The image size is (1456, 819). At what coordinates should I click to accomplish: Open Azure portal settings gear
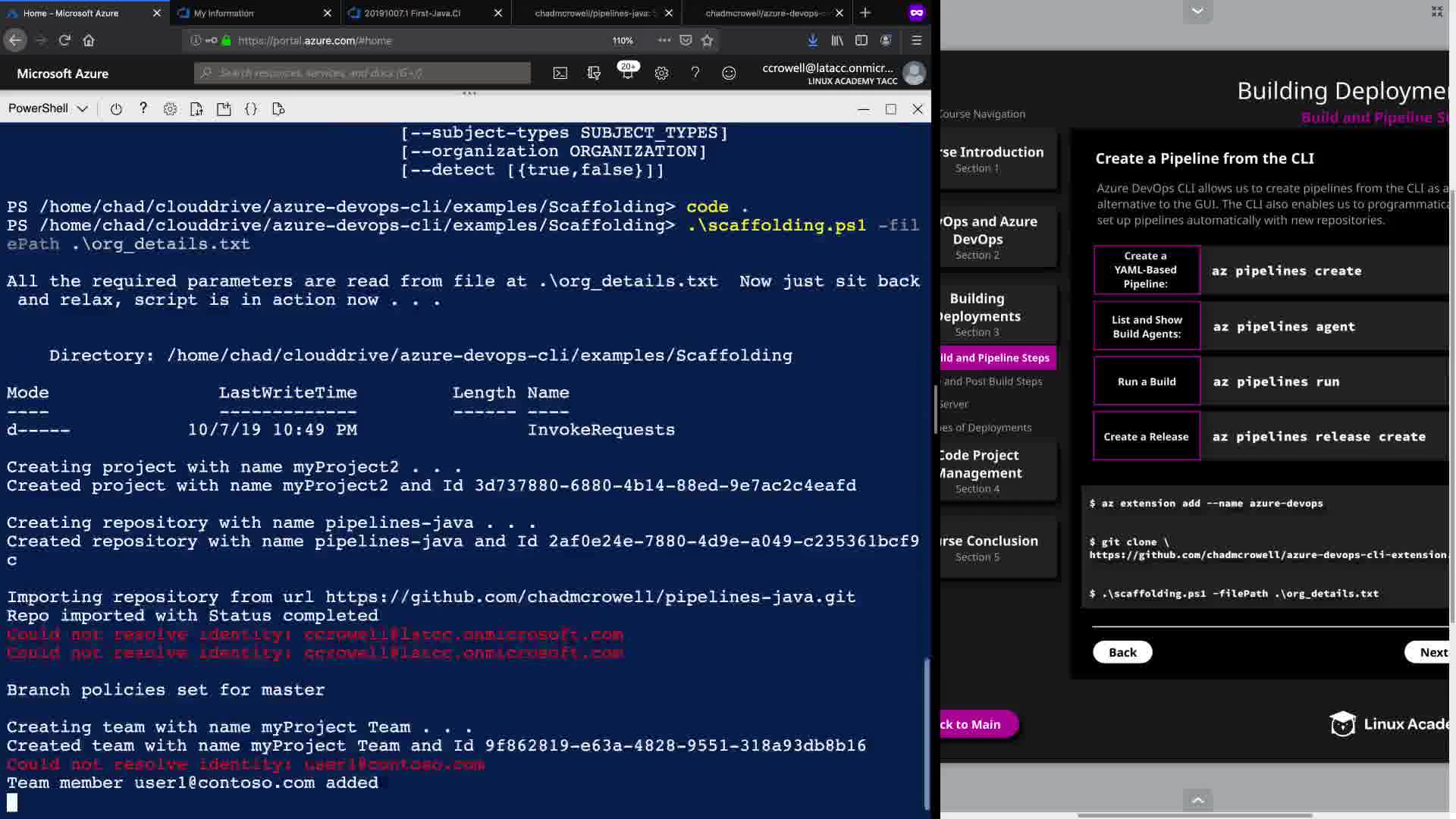tap(661, 74)
